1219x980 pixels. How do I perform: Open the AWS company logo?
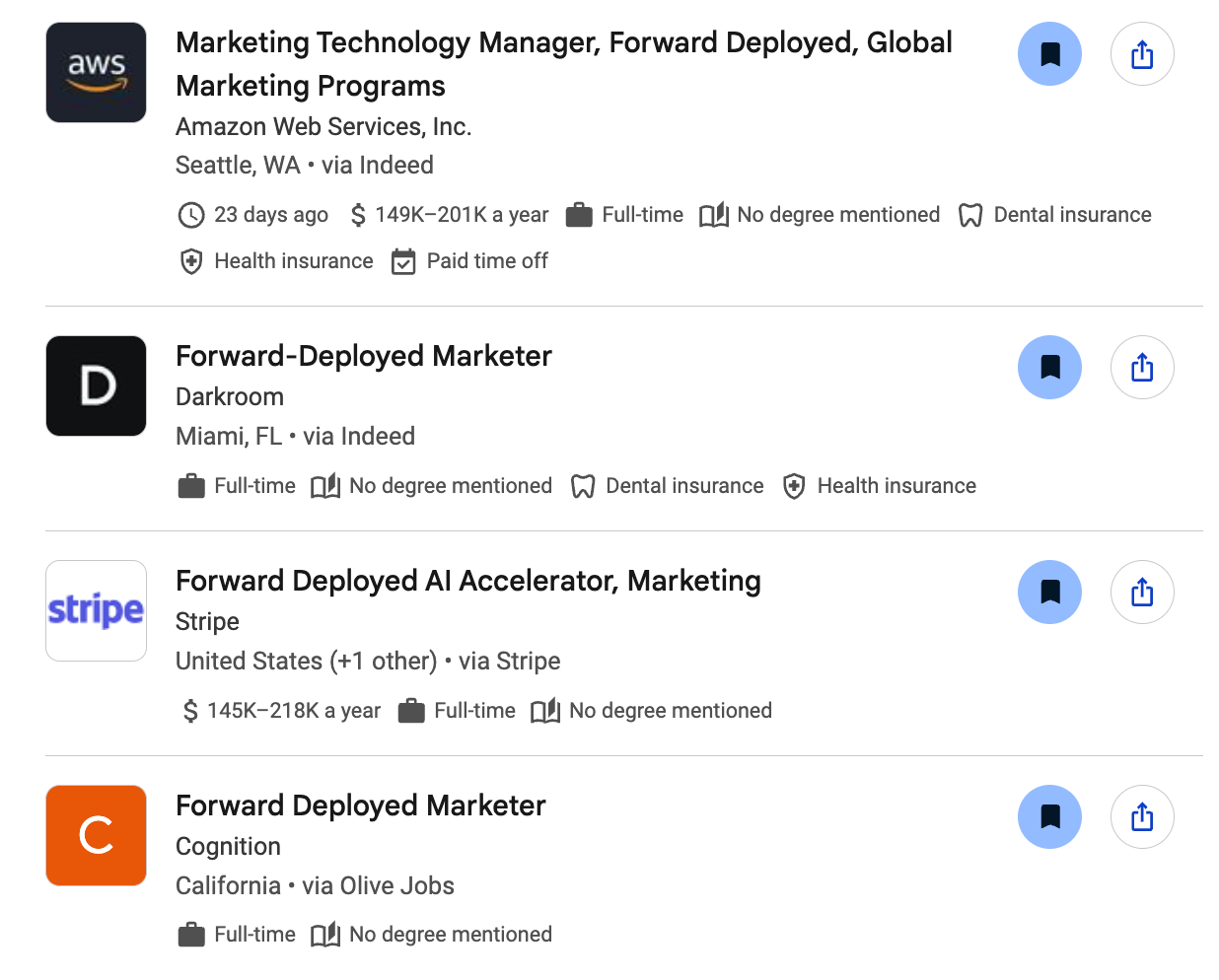(97, 72)
